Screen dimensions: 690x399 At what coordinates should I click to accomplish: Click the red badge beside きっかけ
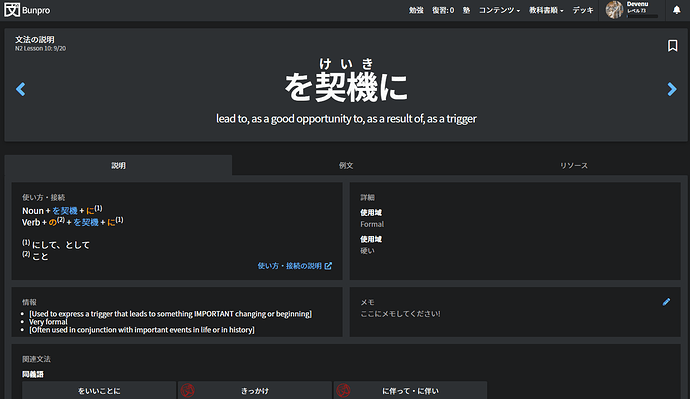(x=187, y=390)
